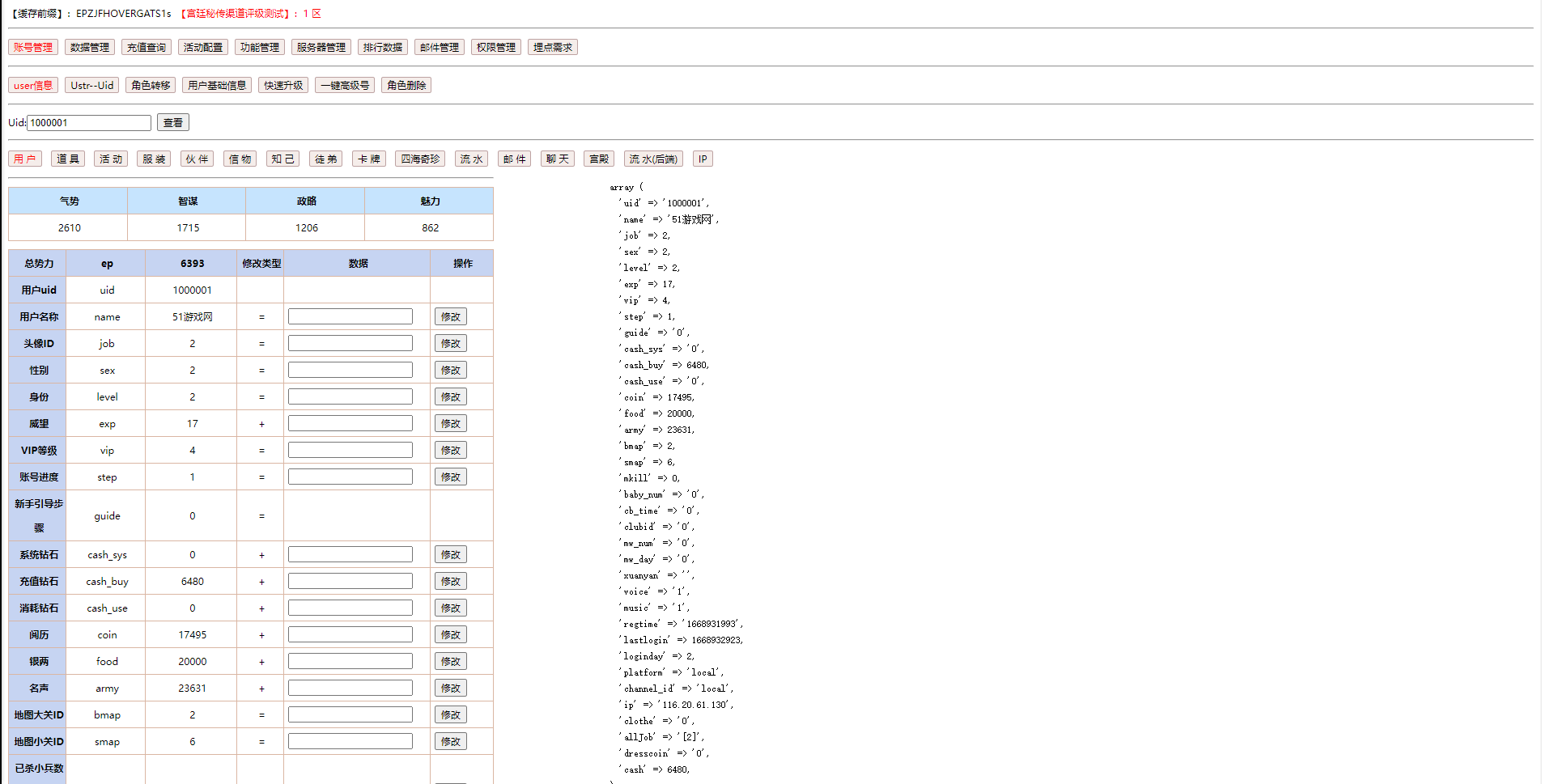Open the 快速升级 option
The height and width of the screenshot is (784, 1542).
click(283, 86)
